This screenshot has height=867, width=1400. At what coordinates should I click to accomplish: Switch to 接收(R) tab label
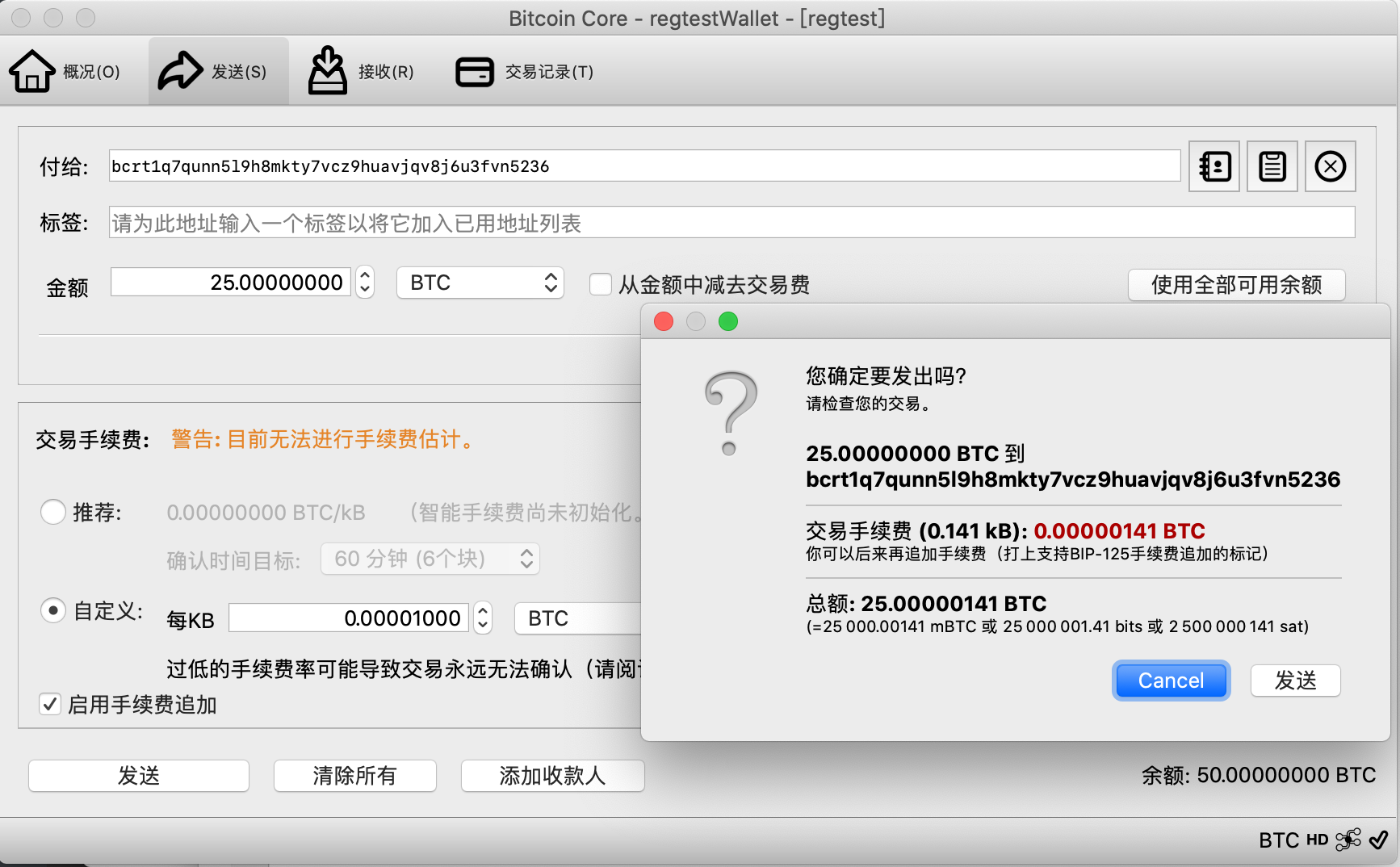pyautogui.click(x=386, y=72)
